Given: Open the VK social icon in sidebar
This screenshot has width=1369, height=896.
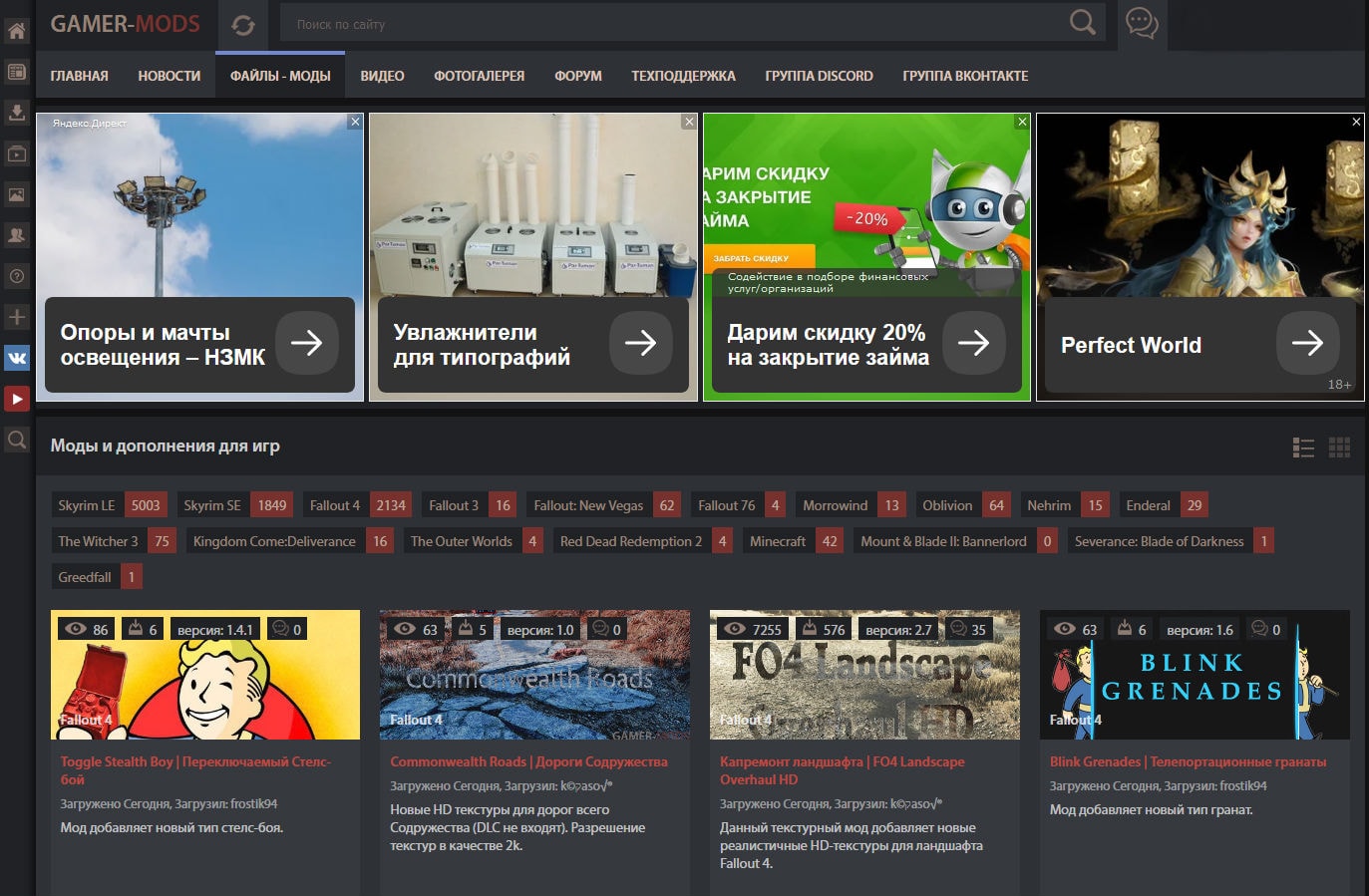Looking at the screenshot, I should point(17,358).
